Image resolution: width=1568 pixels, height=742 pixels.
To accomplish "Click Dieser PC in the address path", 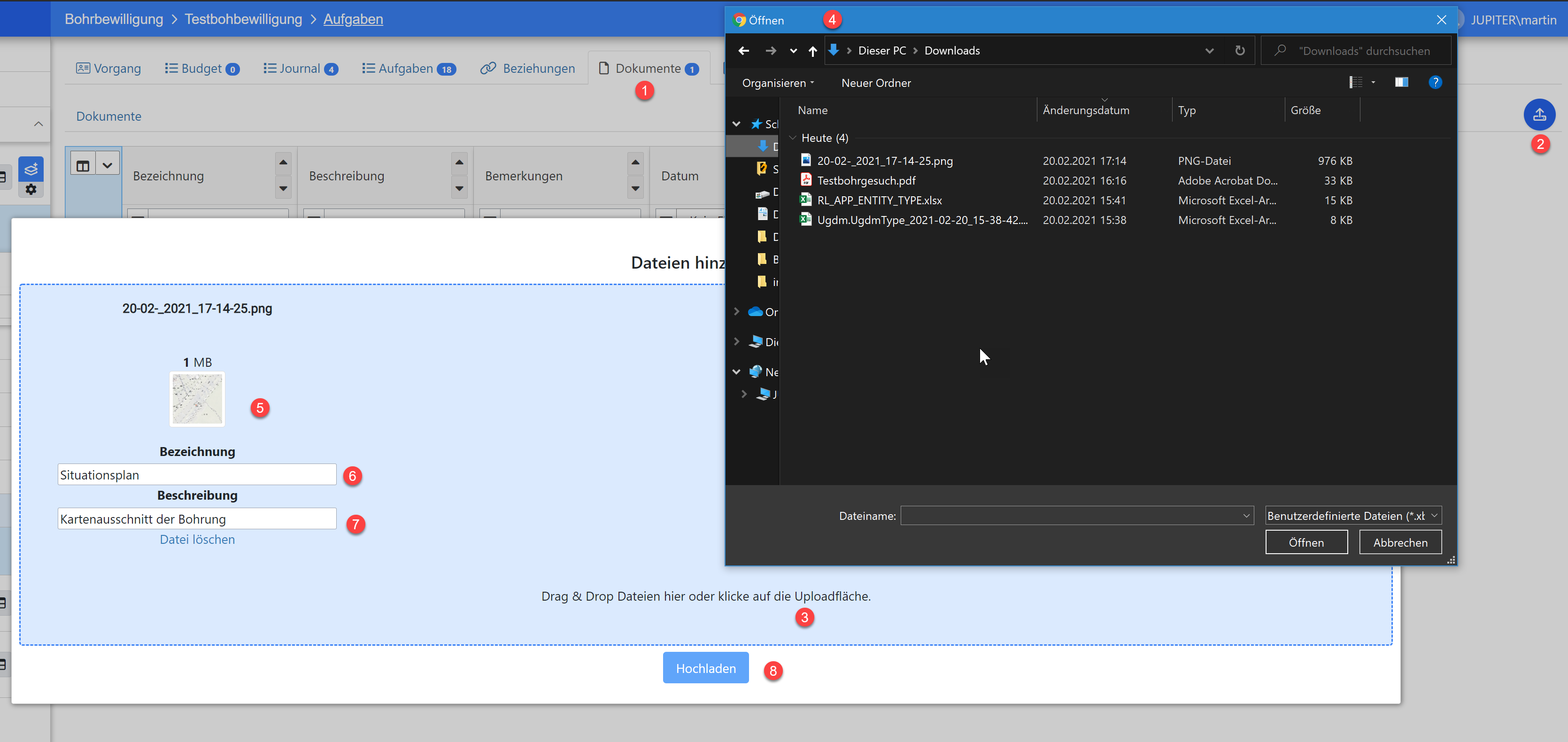I will coord(882,51).
